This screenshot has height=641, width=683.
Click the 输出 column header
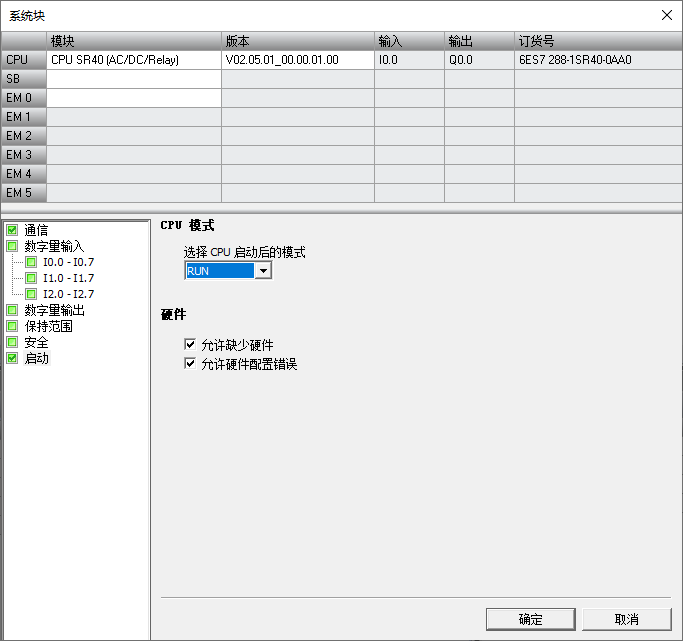point(479,41)
